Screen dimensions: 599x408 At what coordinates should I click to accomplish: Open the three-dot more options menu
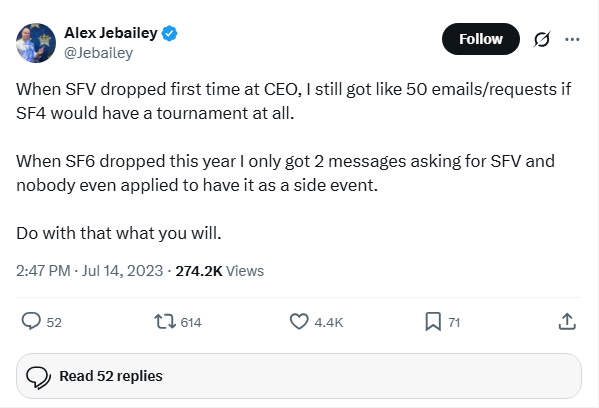point(572,39)
